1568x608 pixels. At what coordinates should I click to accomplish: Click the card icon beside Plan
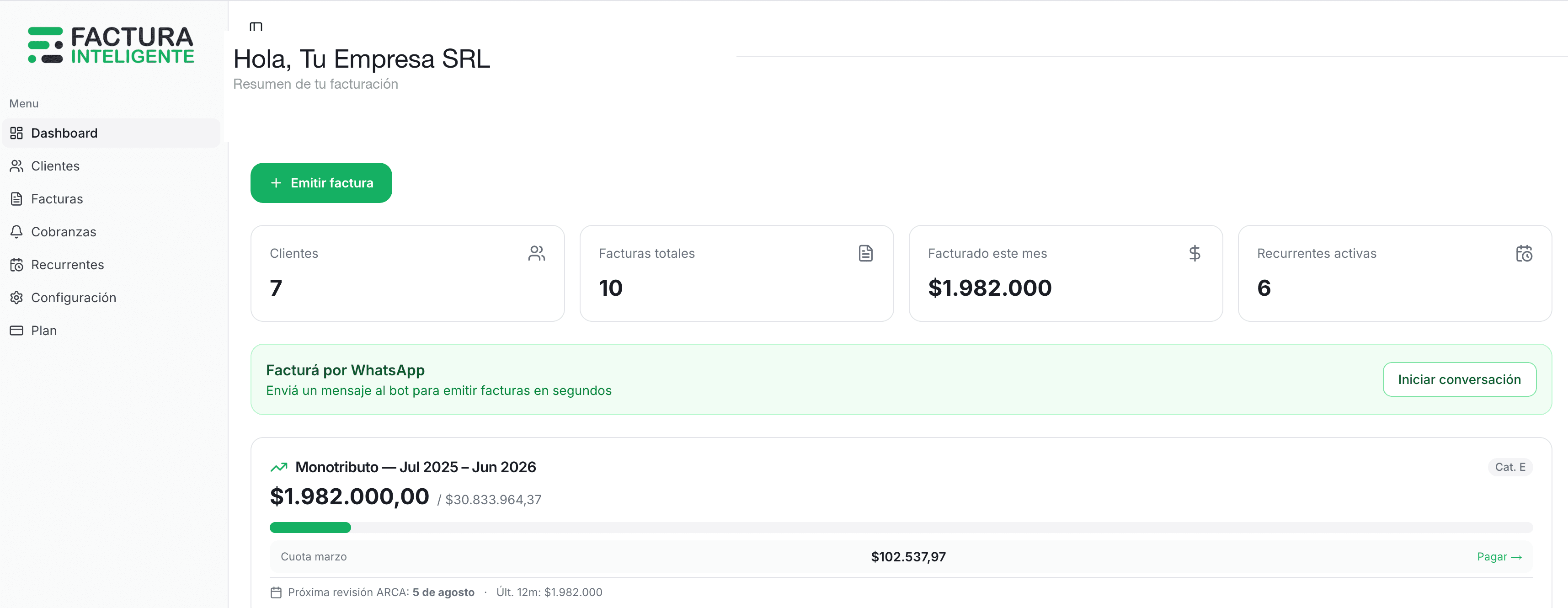[16, 330]
